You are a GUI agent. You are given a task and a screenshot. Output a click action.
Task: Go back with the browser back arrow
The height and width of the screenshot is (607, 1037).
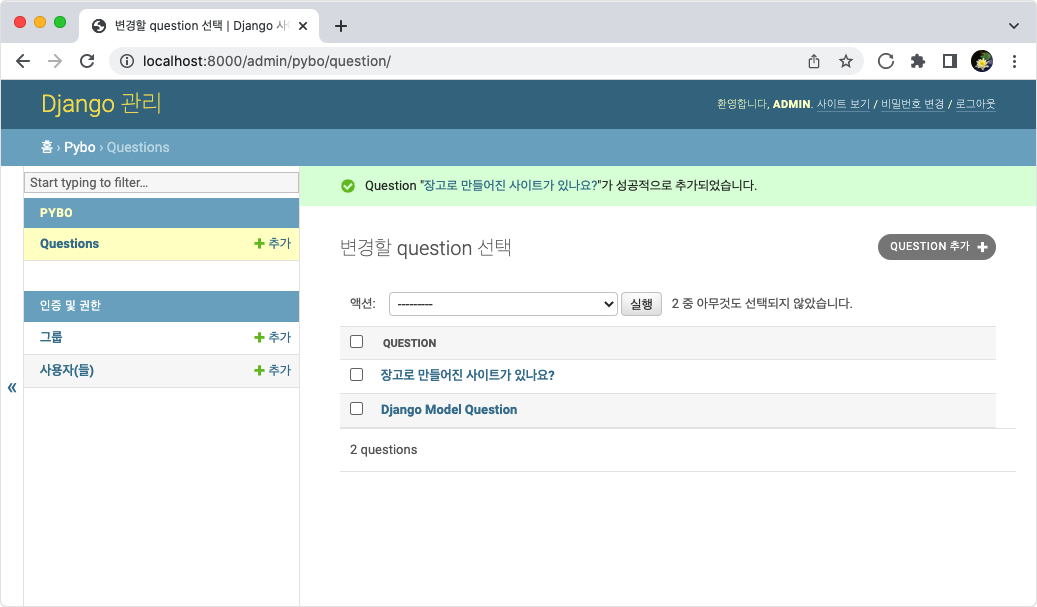pos(23,61)
